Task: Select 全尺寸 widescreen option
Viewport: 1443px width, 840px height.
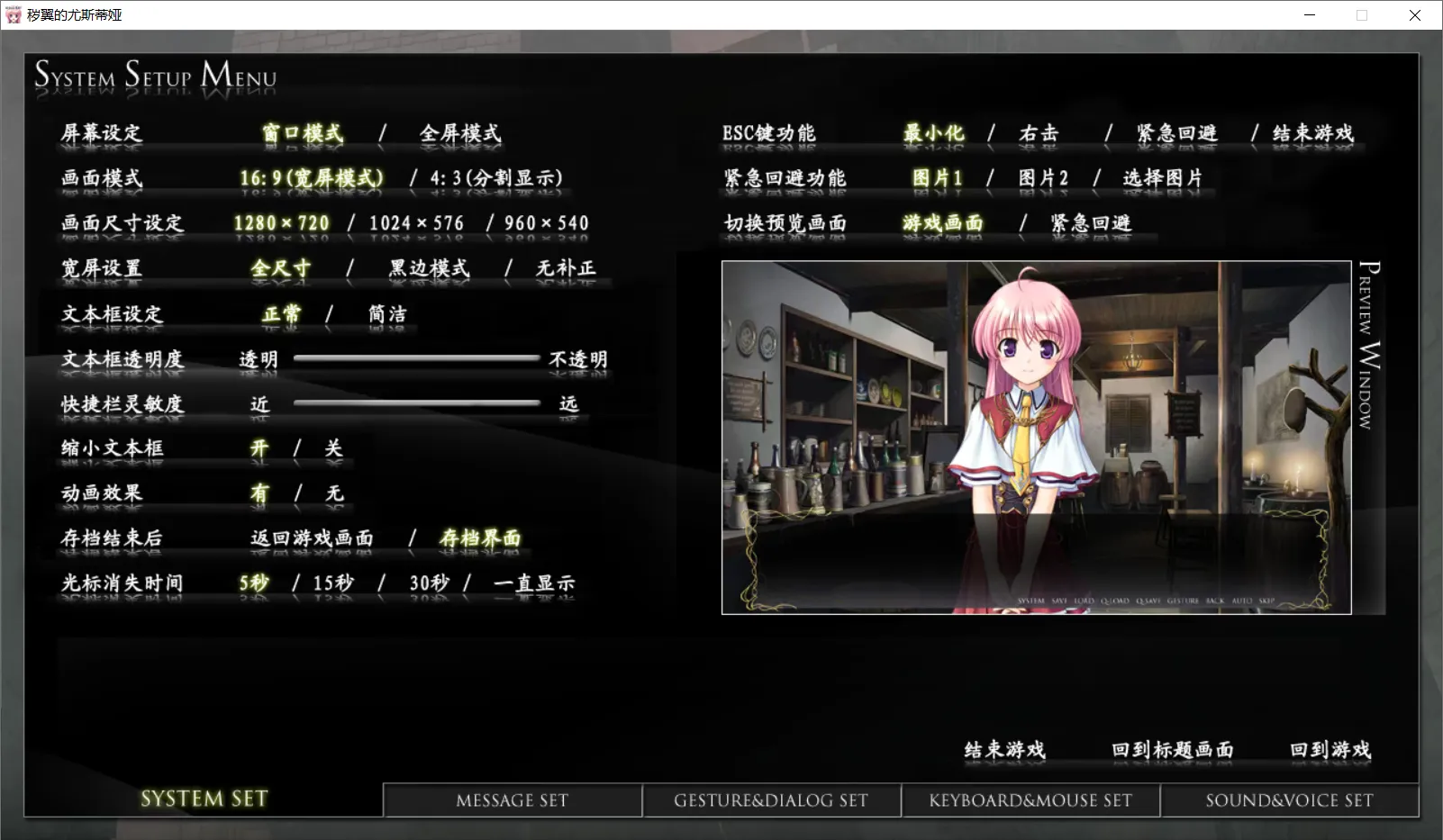Action: click(281, 268)
